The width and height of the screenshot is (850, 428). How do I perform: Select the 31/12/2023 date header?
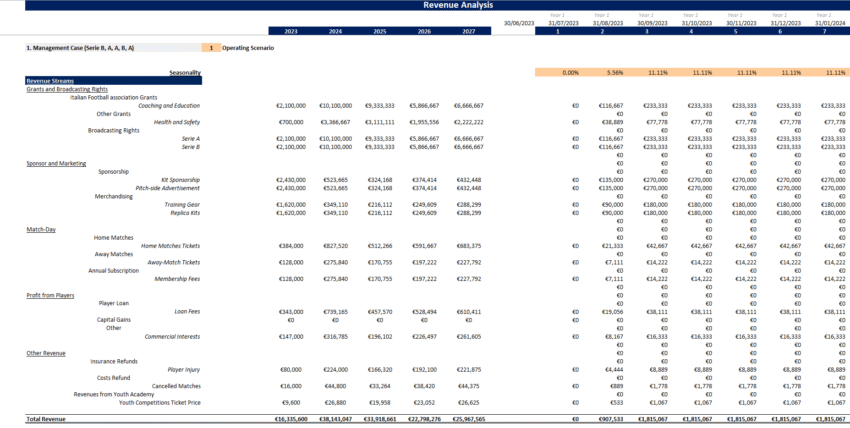point(785,23)
